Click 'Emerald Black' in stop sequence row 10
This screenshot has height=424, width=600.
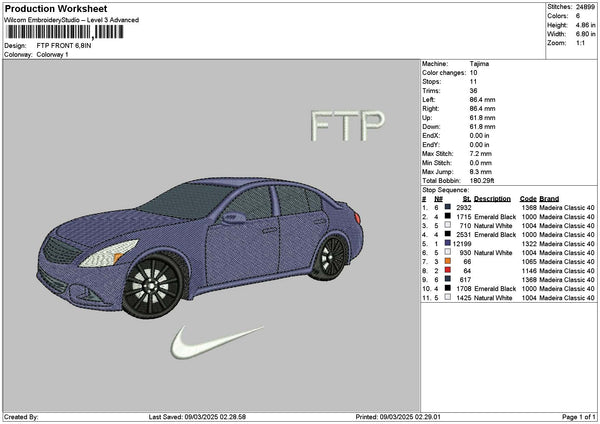point(495,289)
